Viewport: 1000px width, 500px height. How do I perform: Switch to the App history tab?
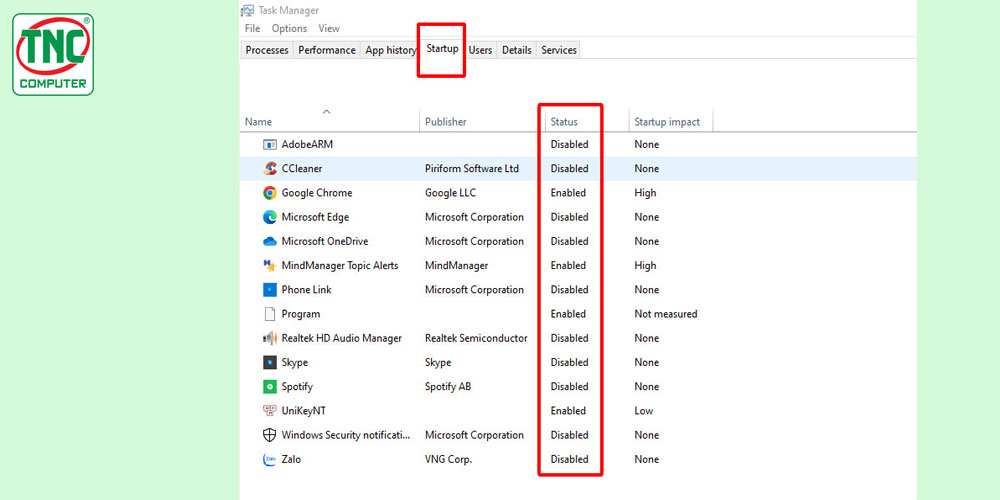390,50
